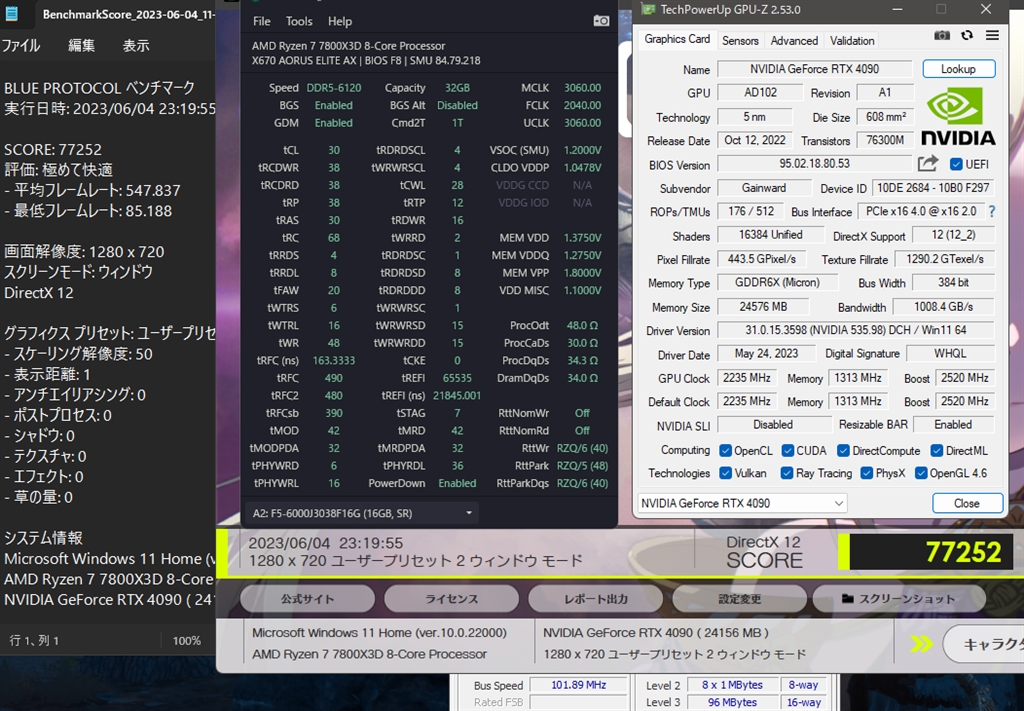Open Notepad ファイル menu
Image resolution: width=1024 pixels, height=711 pixels.
tap(21, 46)
